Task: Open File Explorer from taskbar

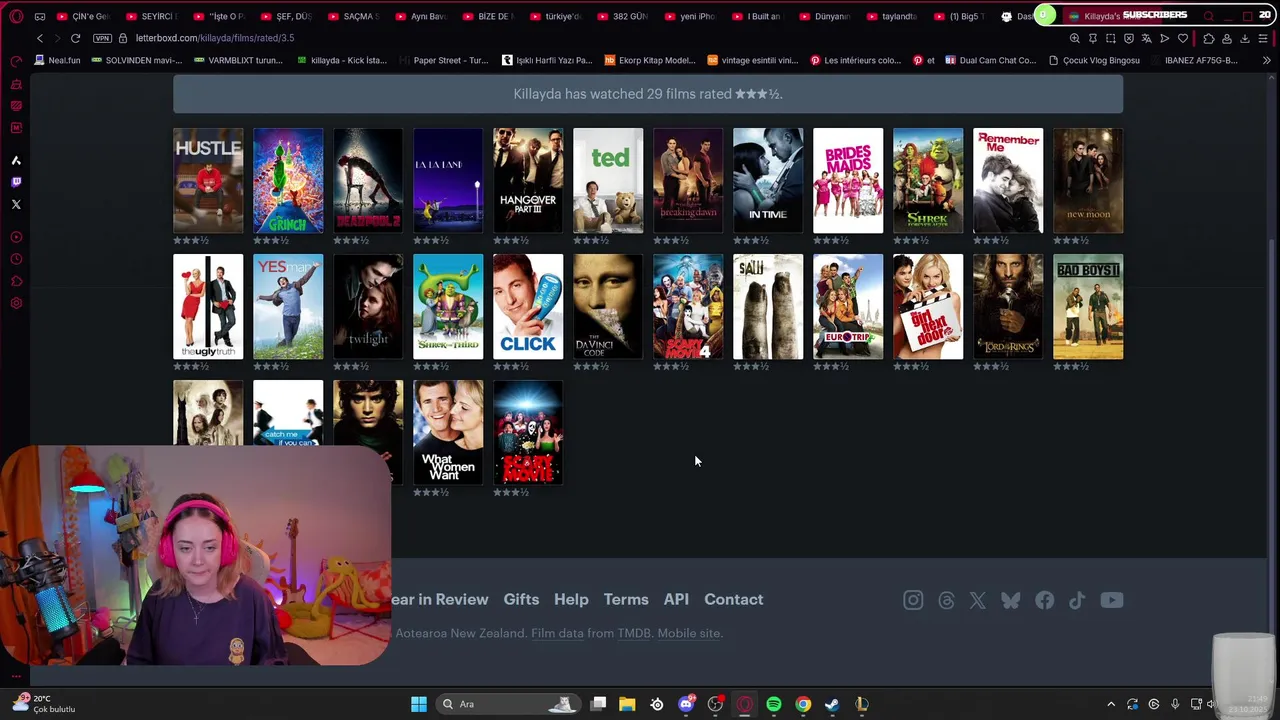Action: 627,704
